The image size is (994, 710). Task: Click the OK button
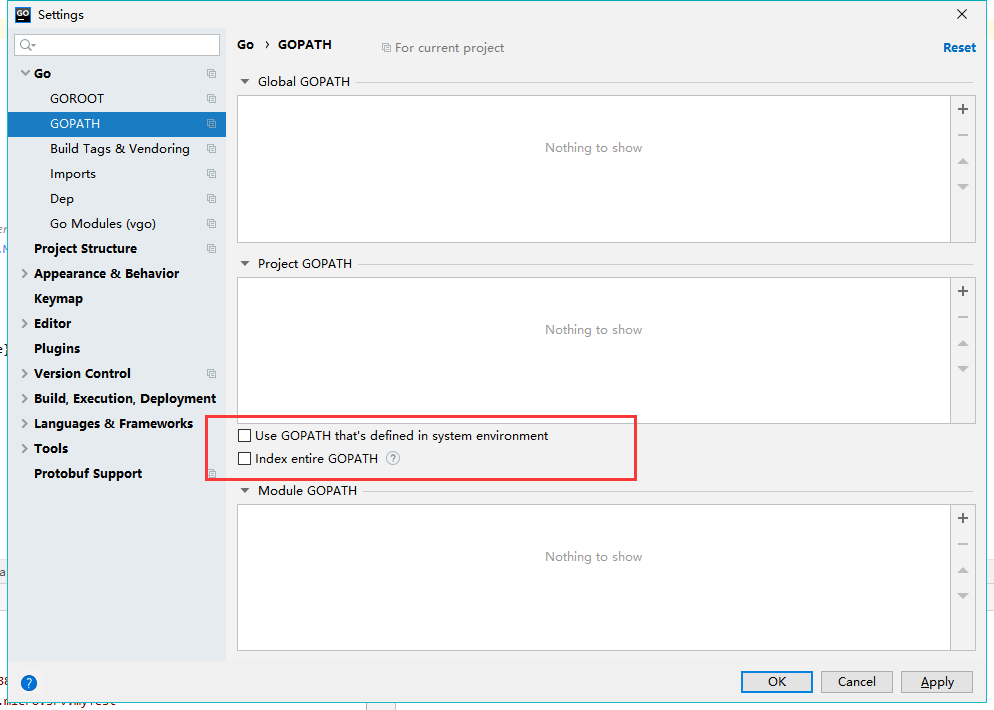coord(777,682)
